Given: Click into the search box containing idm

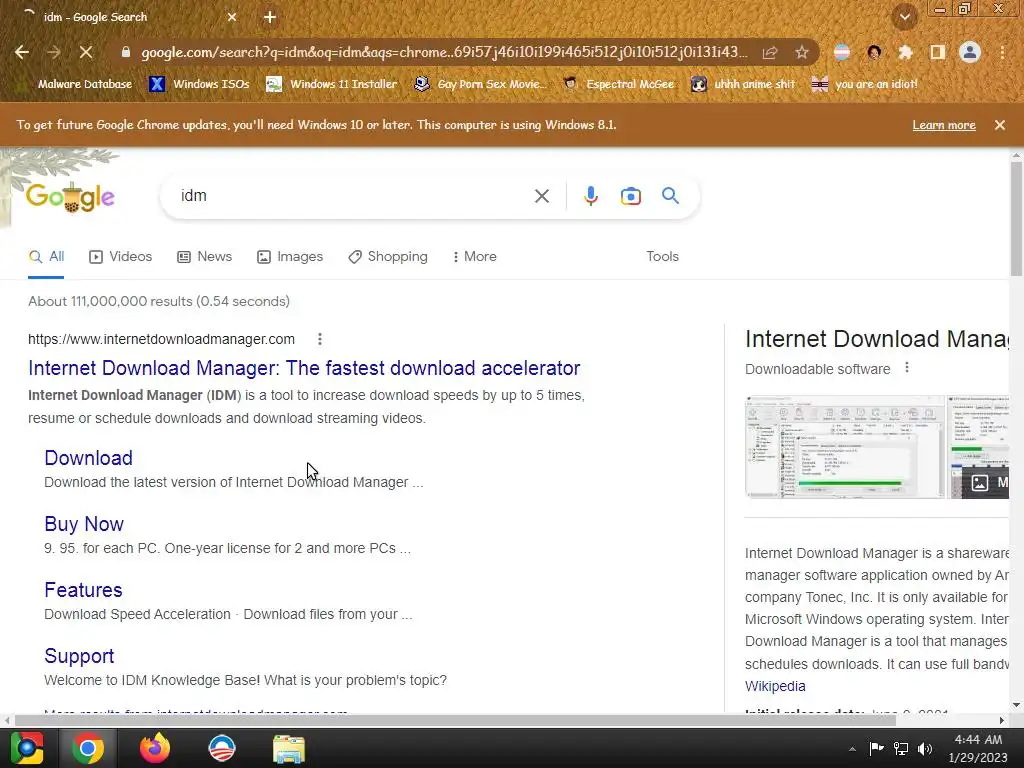Looking at the screenshot, I should (x=353, y=196).
